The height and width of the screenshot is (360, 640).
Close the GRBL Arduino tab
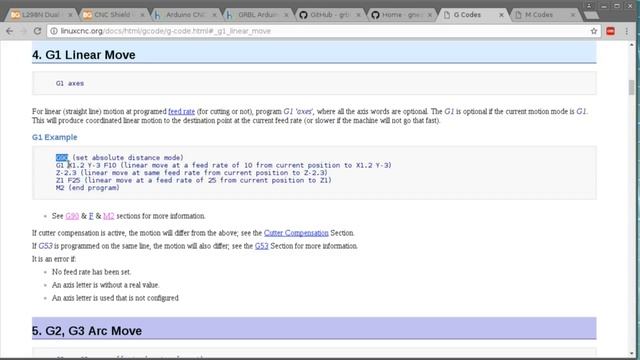286,15
